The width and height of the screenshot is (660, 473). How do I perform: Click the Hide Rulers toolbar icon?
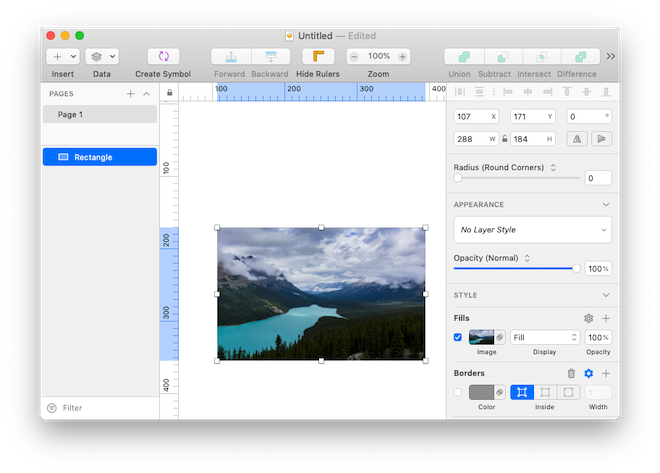pos(318,57)
